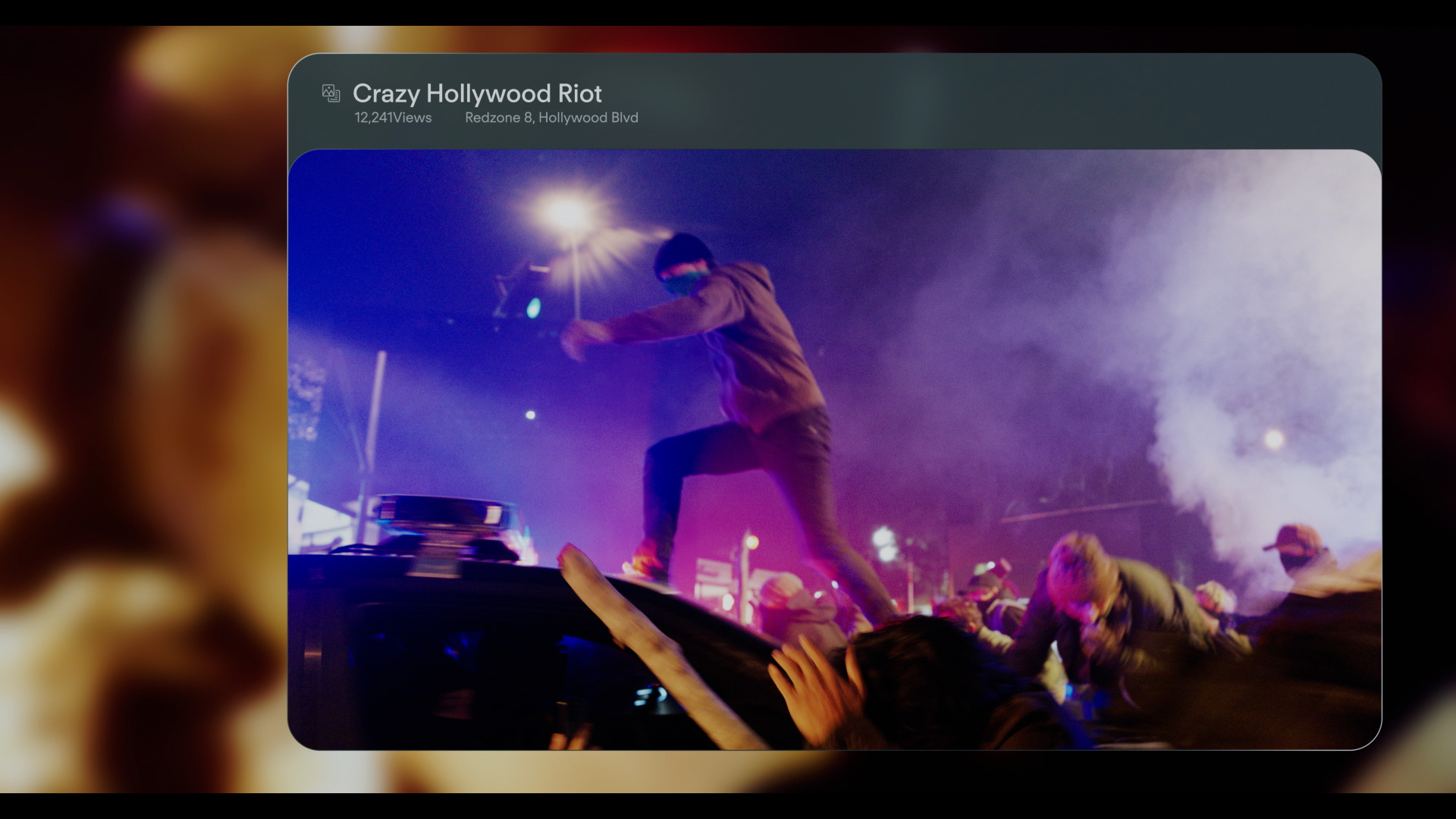Click the bright streetlight glare in the video
Viewport: 1456px width, 819px height.
coord(567,213)
